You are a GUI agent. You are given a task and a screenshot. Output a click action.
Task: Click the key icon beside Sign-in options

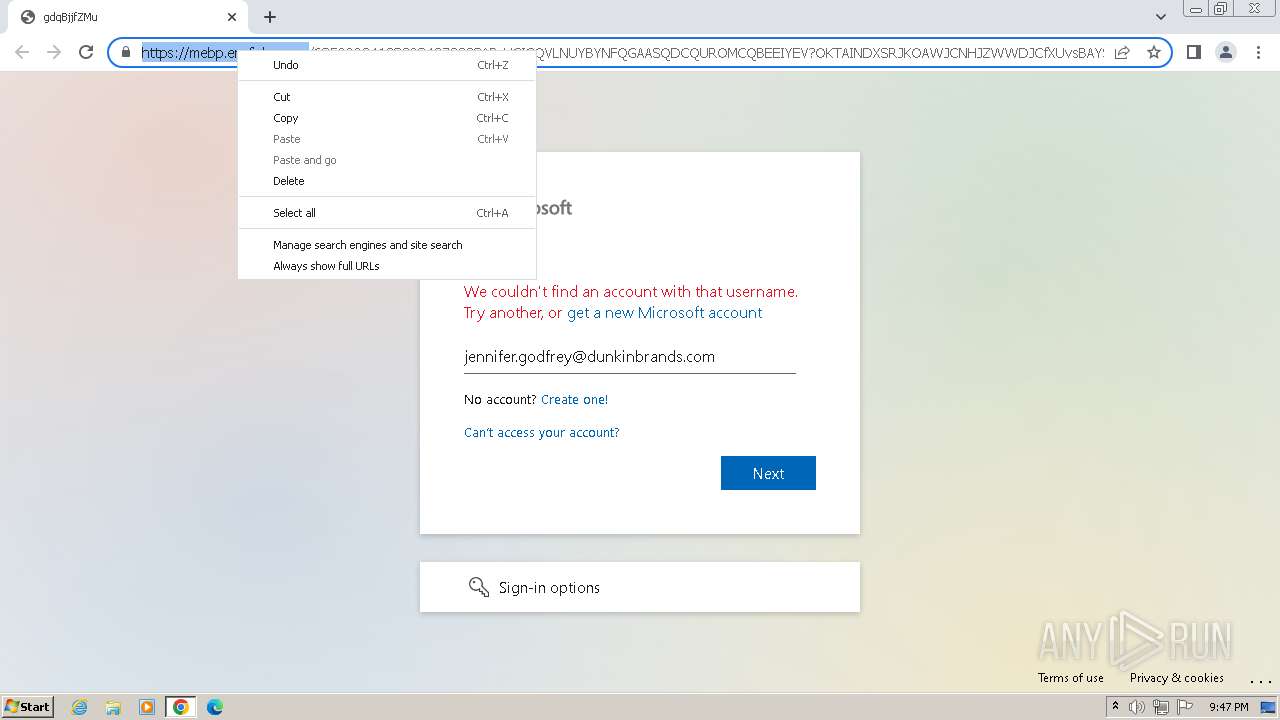click(x=479, y=587)
